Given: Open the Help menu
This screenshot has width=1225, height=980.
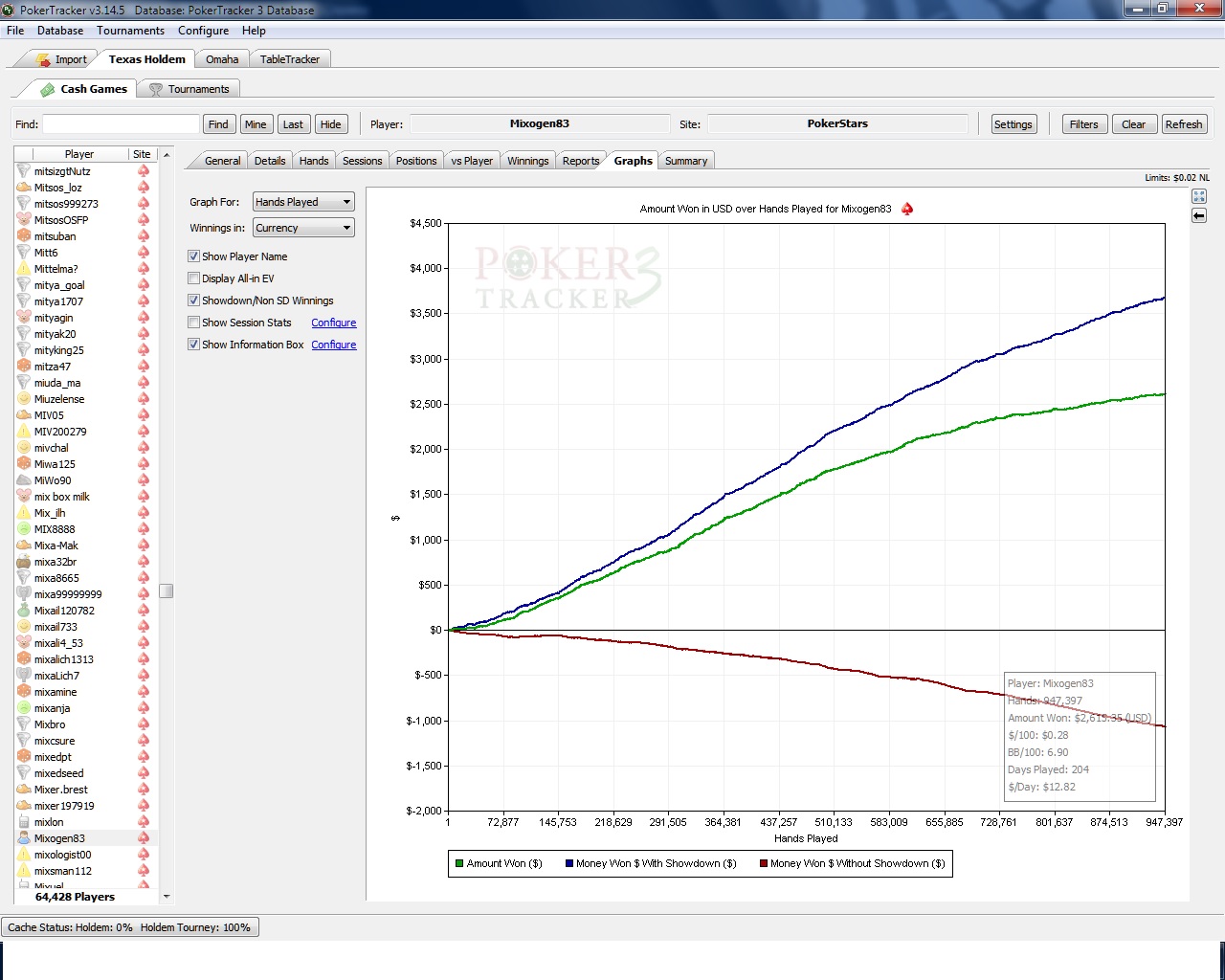Looking at the screenshot, I should coord(254,31).
